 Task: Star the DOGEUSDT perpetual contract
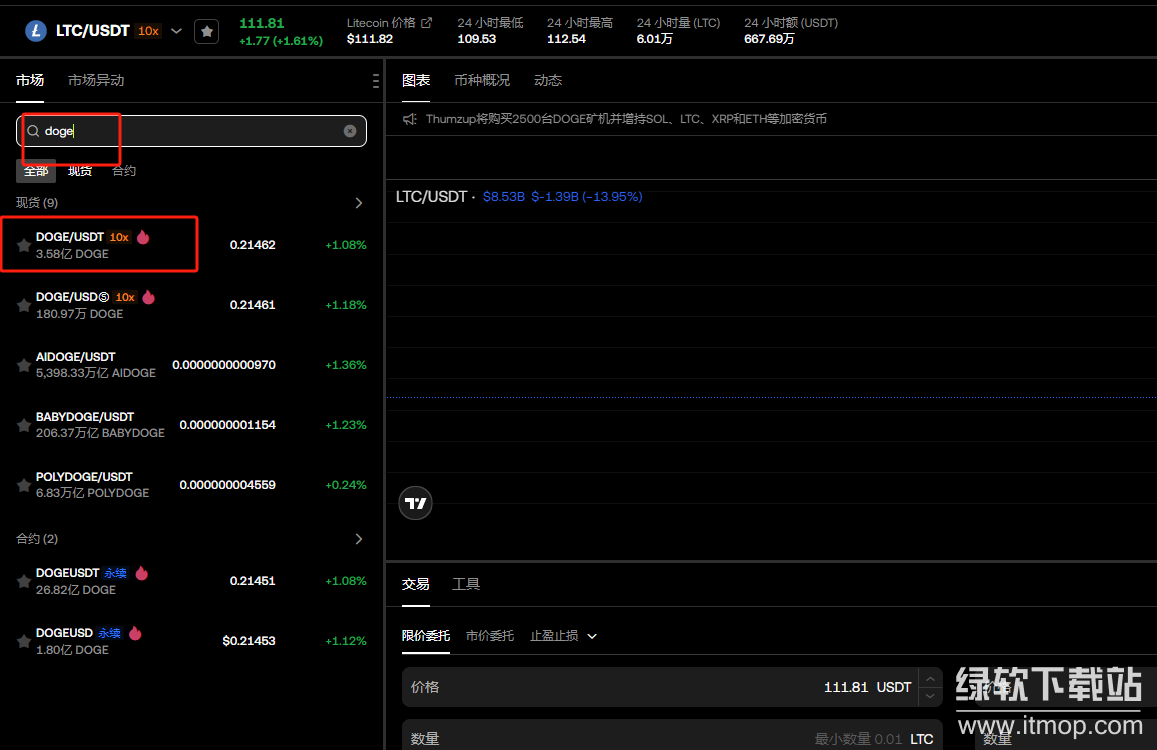tap(24, 581)
